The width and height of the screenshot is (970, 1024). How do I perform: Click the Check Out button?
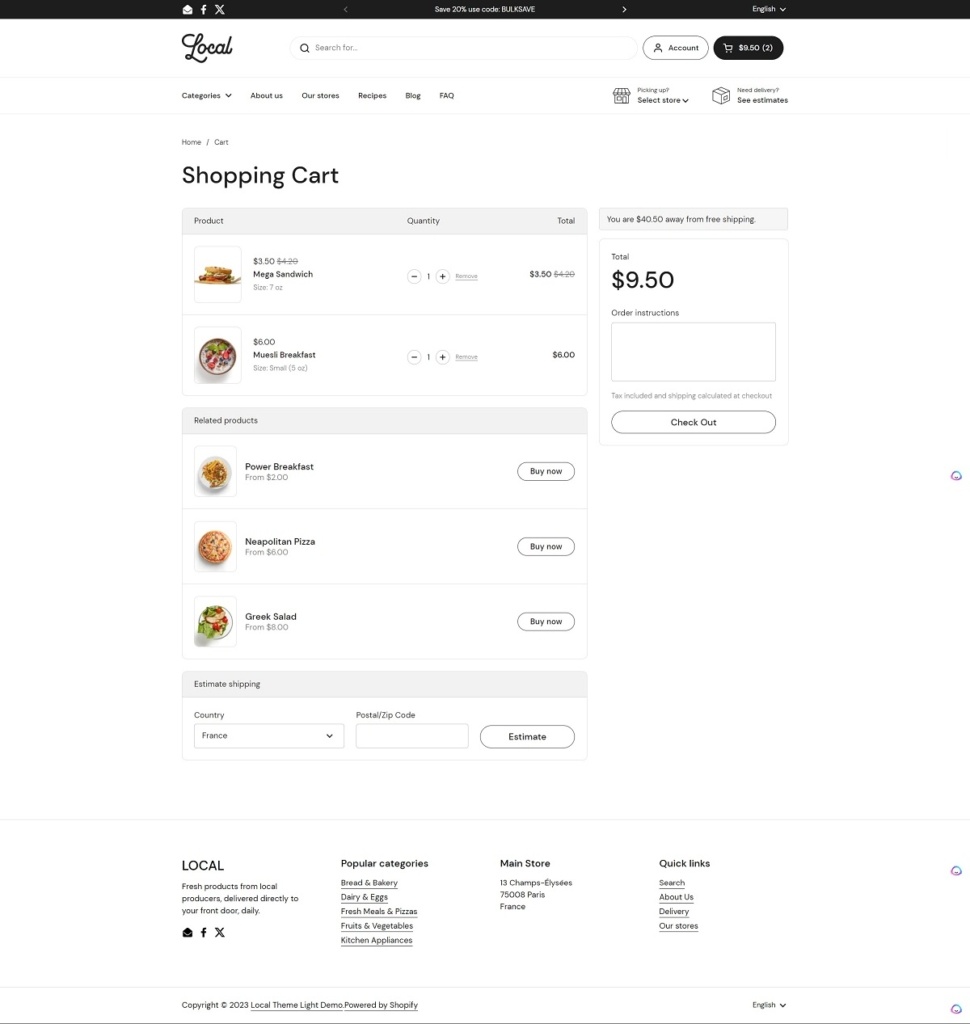point(693,422)
